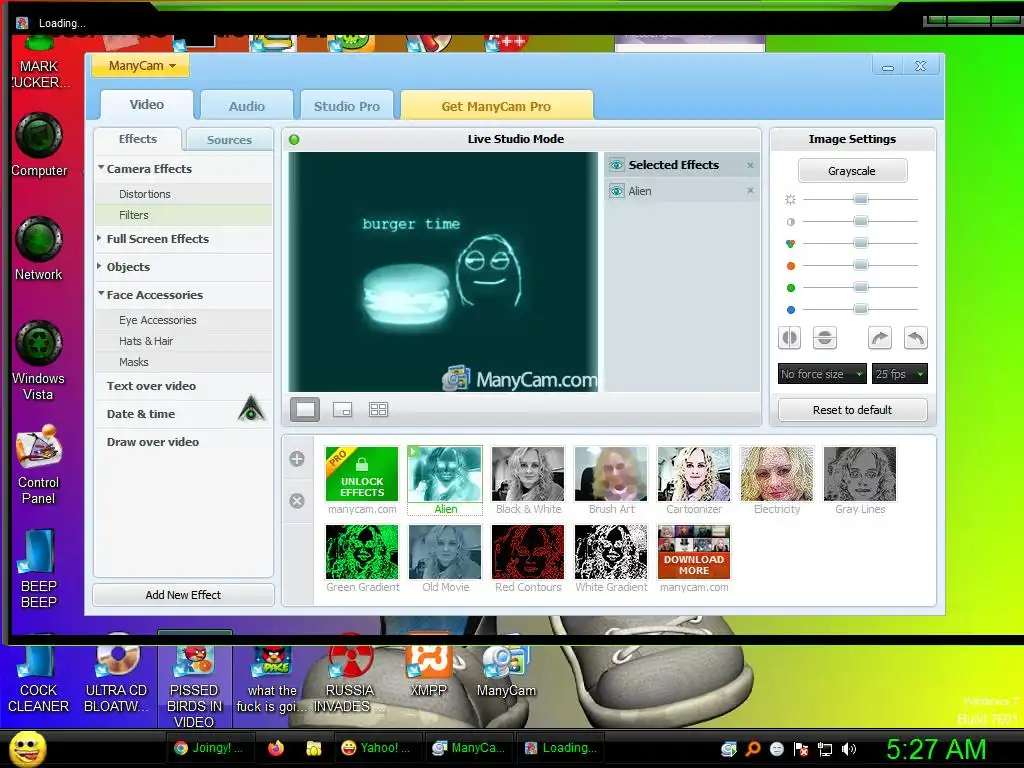Open the ManyCam dropdown menu
The width and height of the screenshot is (1024, 768).
point(141,66)
